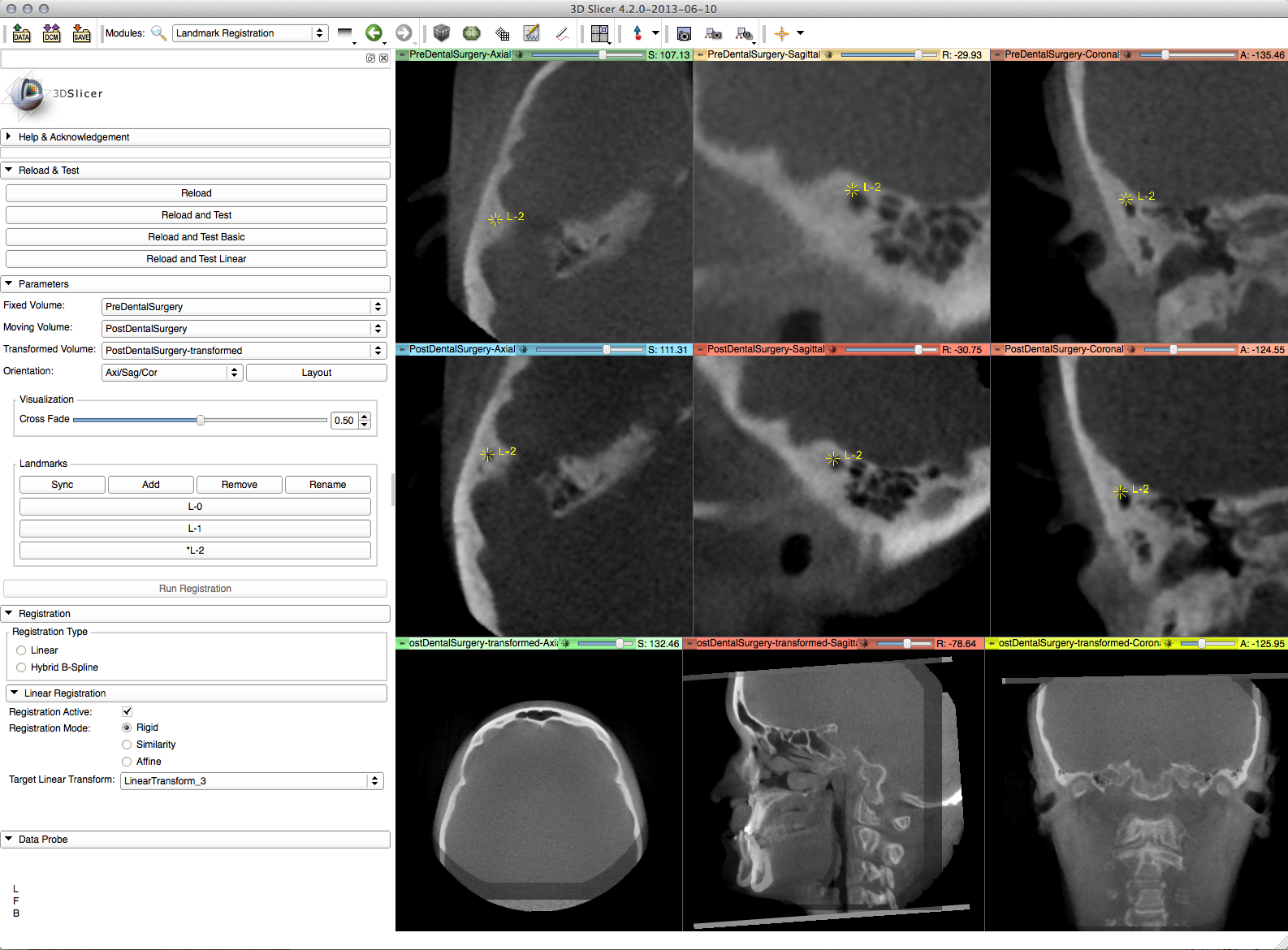Click the module search magnifier icon

coord(159,33)
